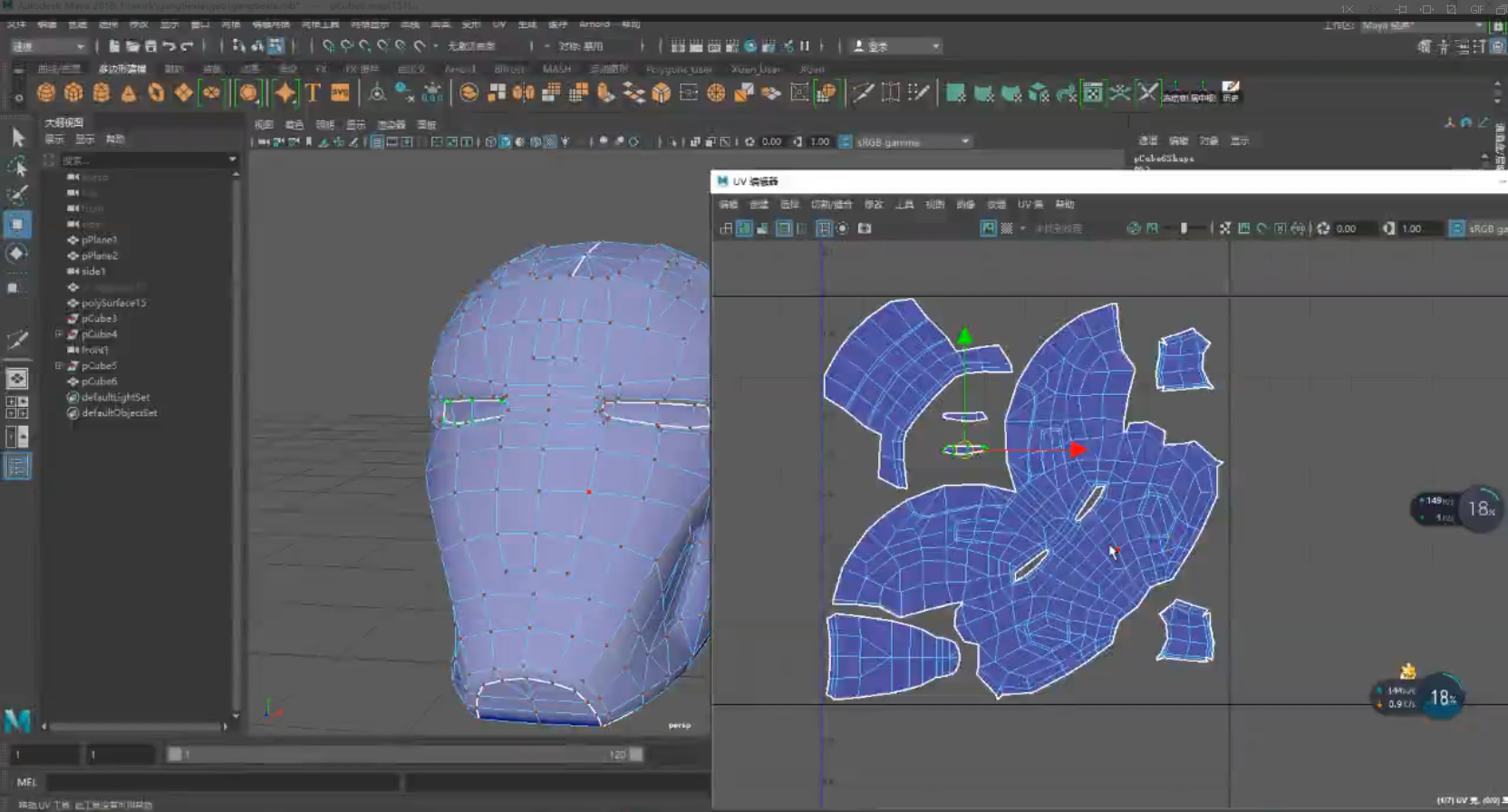Create a polygon cone from shelf
Screen dimensions: 1508x812
(x=129, y=92)
